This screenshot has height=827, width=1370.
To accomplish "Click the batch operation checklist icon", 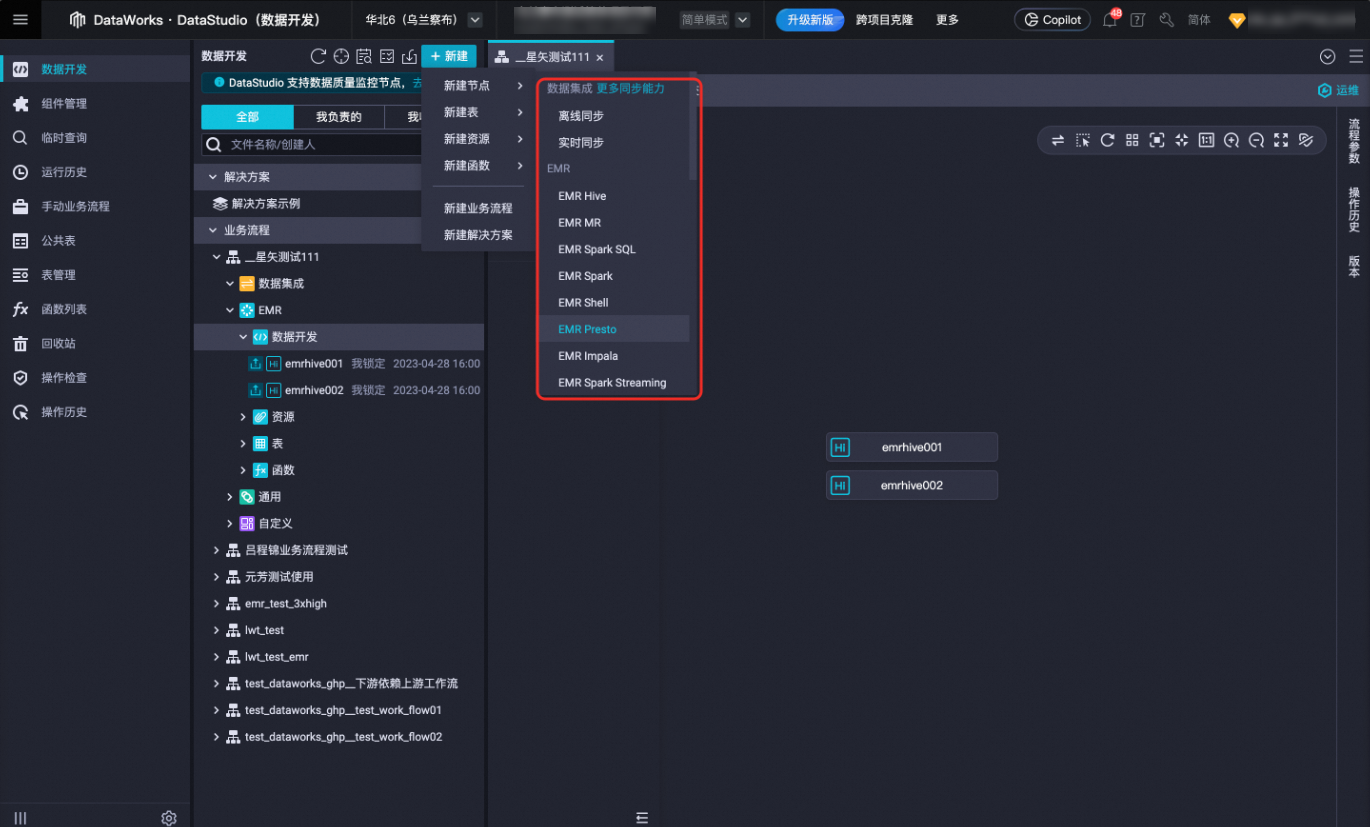I will (x=387, y=56).
